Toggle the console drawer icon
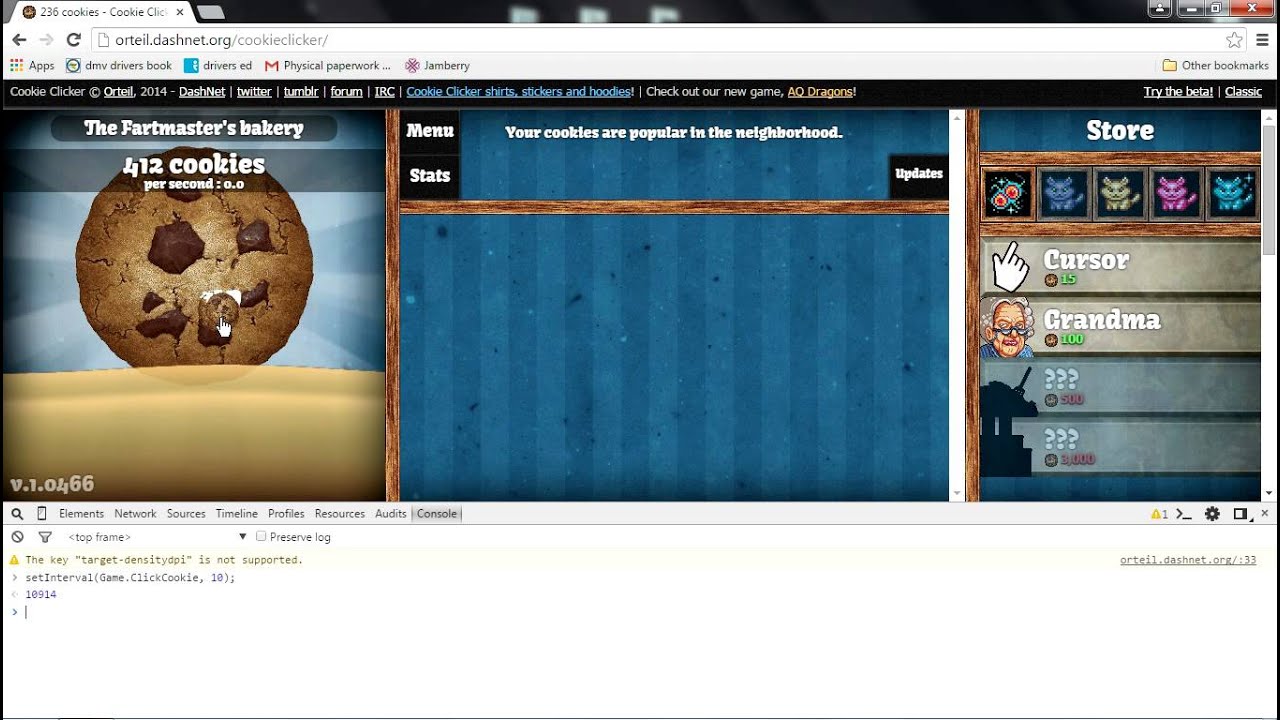1280x720 pixels. pyautogui.click(x=1184, y=514)
